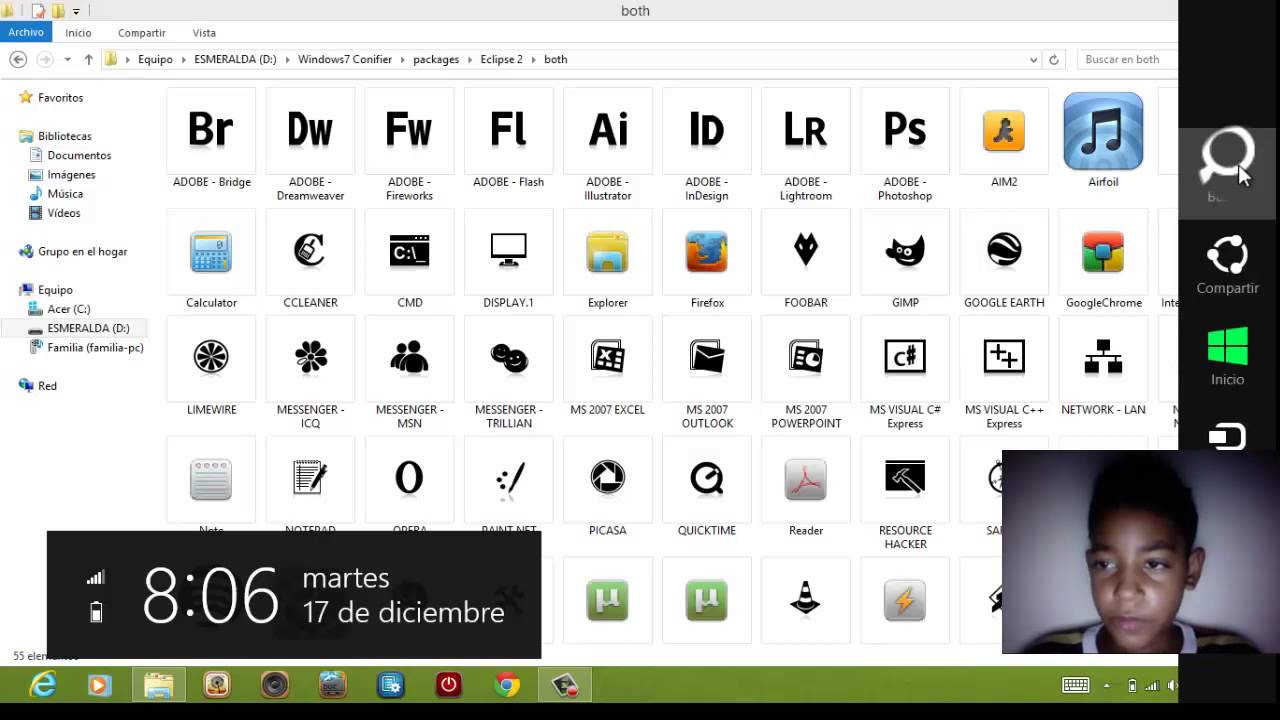Viewport: 1280px width, 720px height.
Task: Click ESMERALDA (D:) in the address path
Action: pos(235,59)
